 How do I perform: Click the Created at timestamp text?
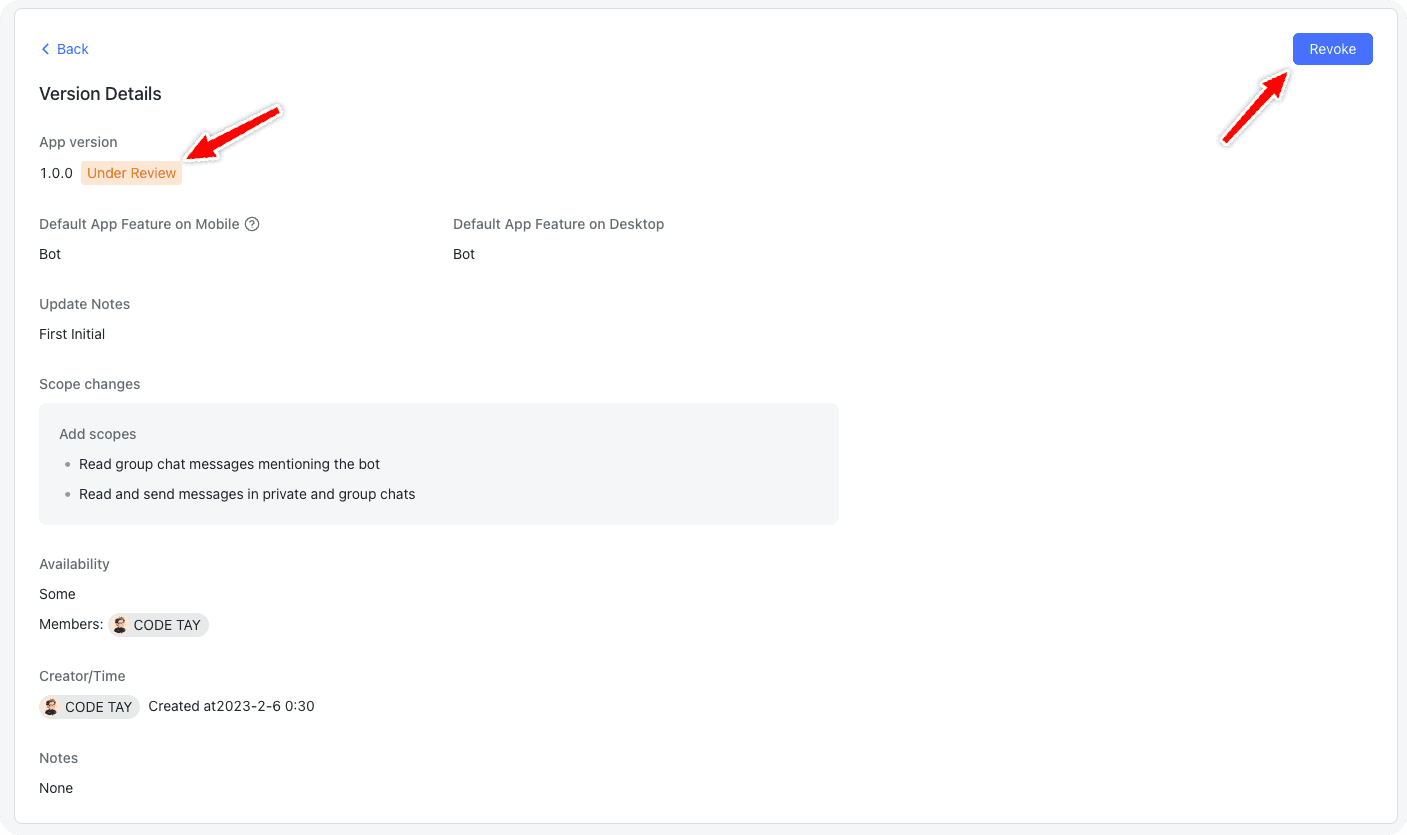(231, 707)
